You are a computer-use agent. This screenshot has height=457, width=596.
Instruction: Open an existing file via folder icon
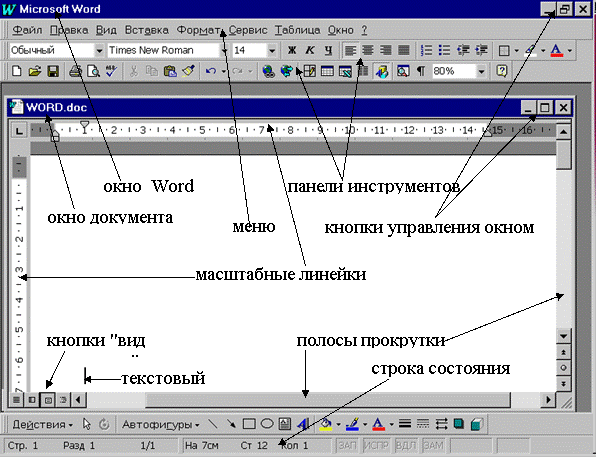point(35,71)
